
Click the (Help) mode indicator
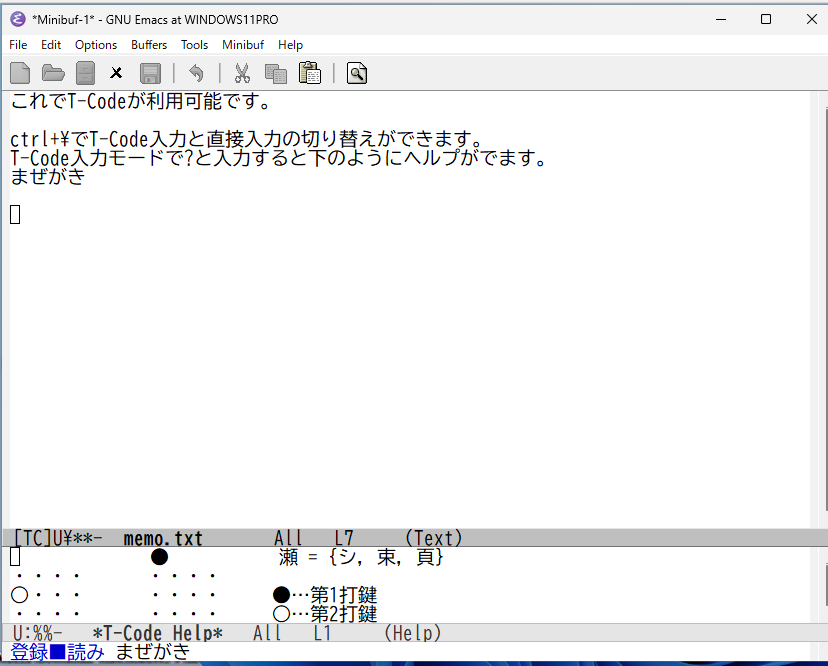pyautogui.click(x=412, y=633)
